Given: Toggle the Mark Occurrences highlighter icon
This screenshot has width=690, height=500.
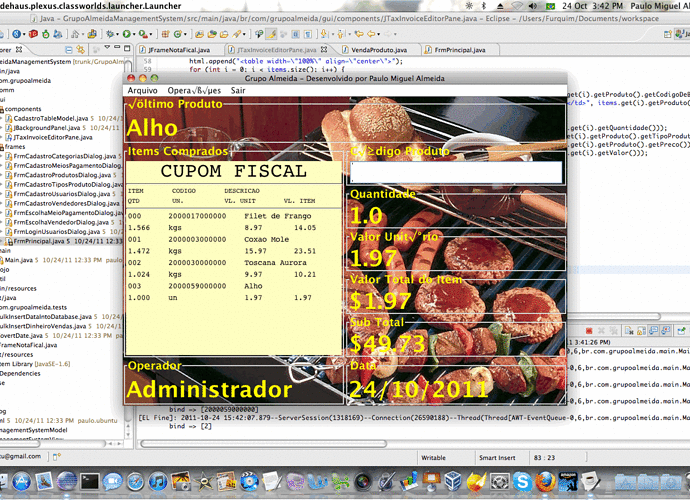Looking at the screenshot, I should pyautogui.click(x=272, y=34).
